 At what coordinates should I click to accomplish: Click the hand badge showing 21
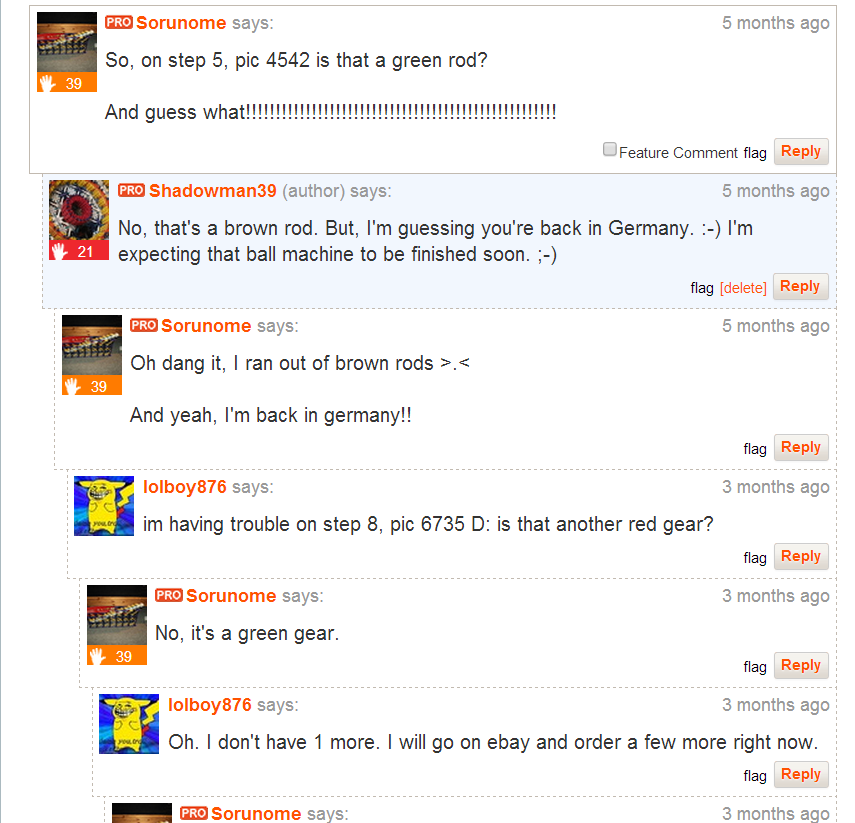(79, 251)
